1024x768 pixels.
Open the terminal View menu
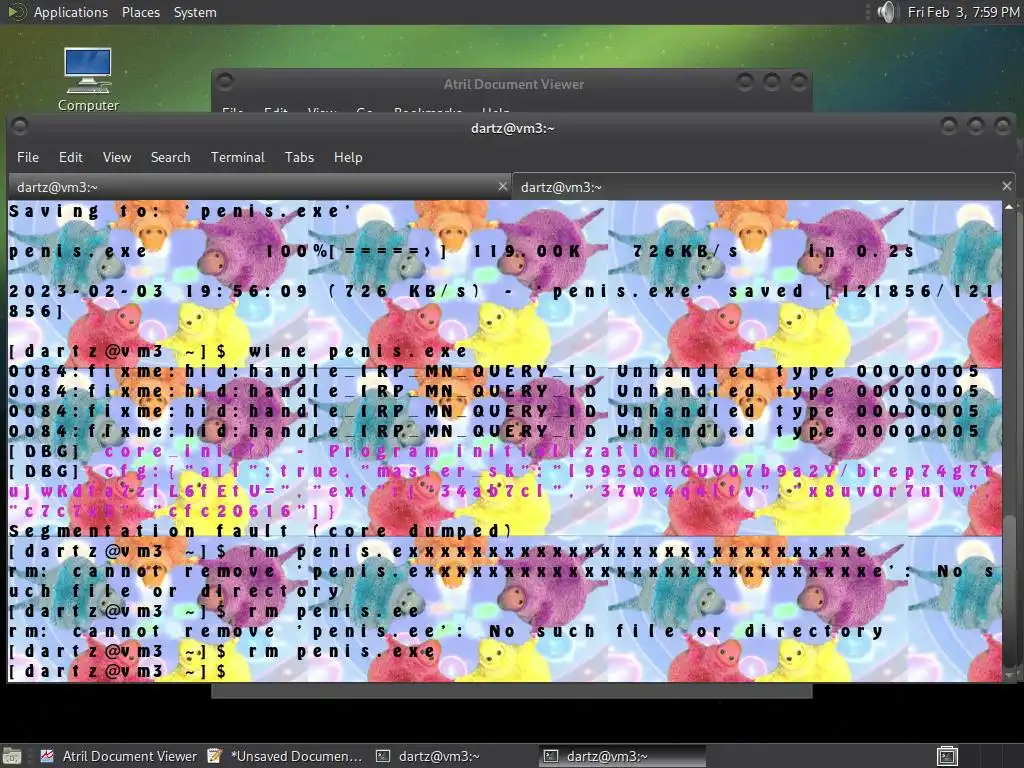pos(117,157)
